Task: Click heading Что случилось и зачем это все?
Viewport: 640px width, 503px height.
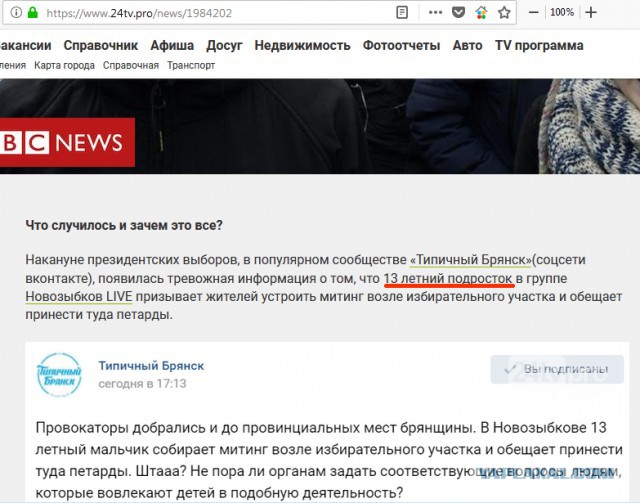Action: pos(124,225)
